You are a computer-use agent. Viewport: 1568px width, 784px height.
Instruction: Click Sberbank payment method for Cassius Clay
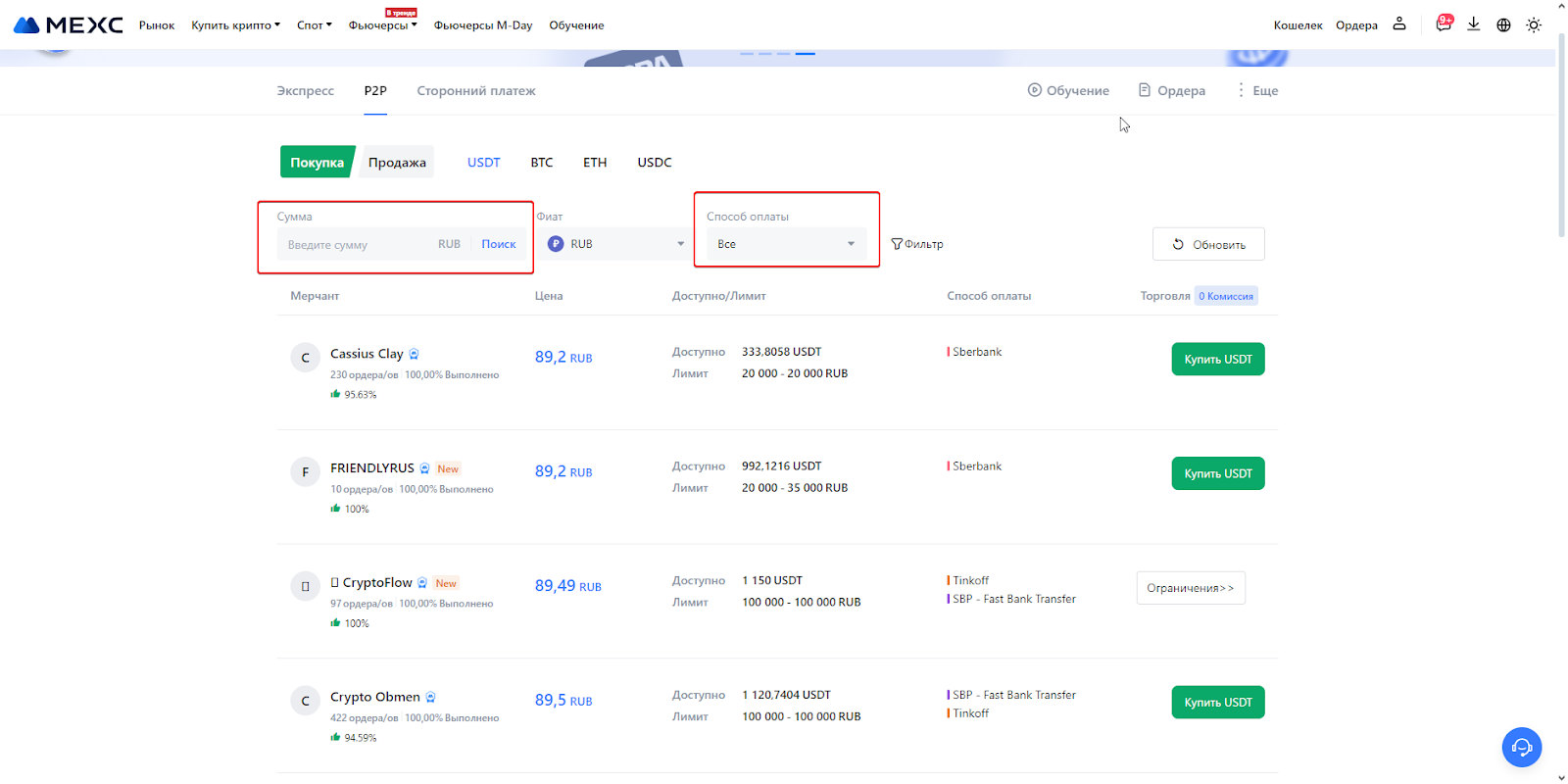pyautogui.click(x=976, y=352)
